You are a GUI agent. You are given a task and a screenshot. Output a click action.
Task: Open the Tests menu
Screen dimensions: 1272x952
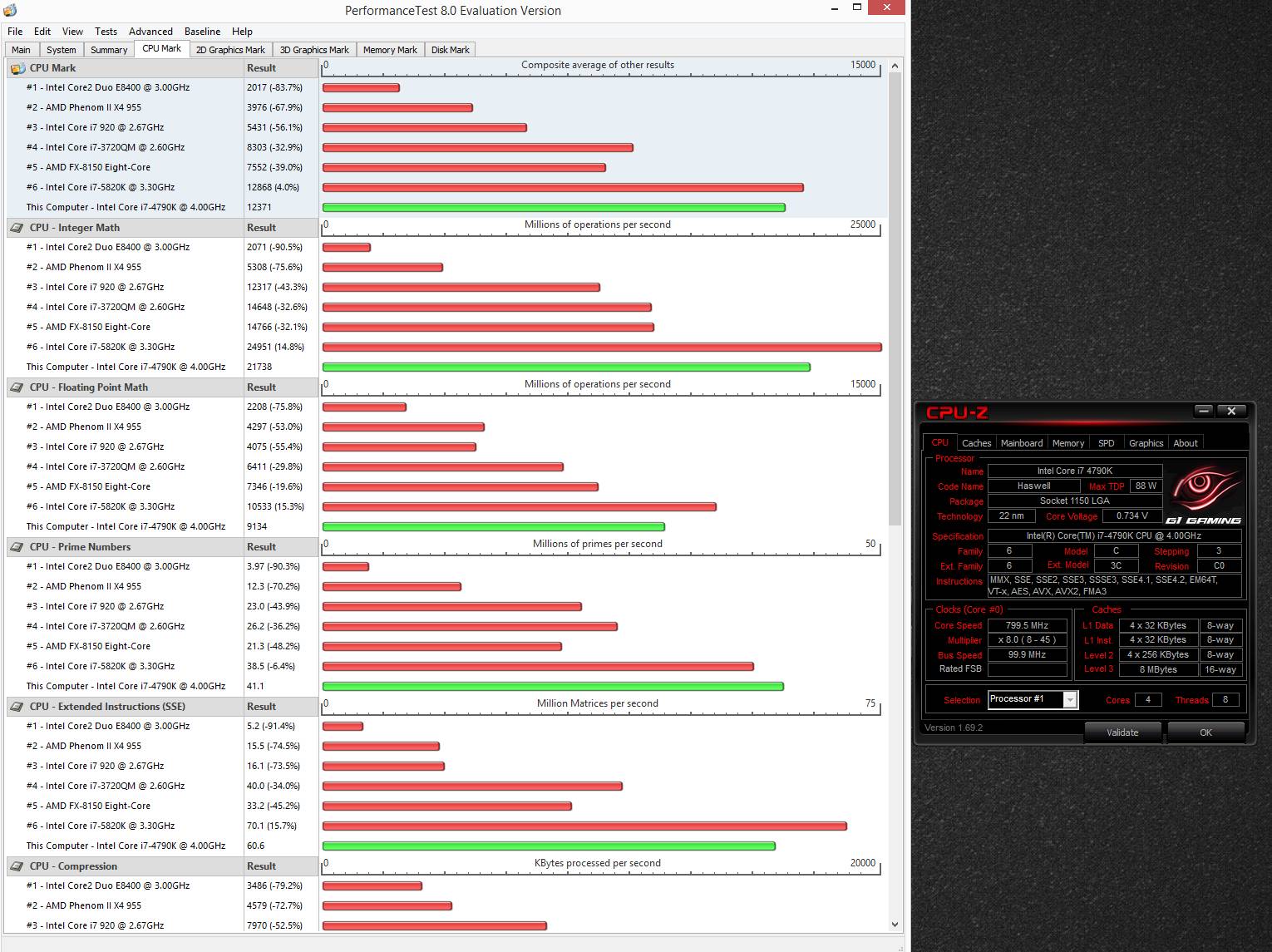click(x=106, y=31)
